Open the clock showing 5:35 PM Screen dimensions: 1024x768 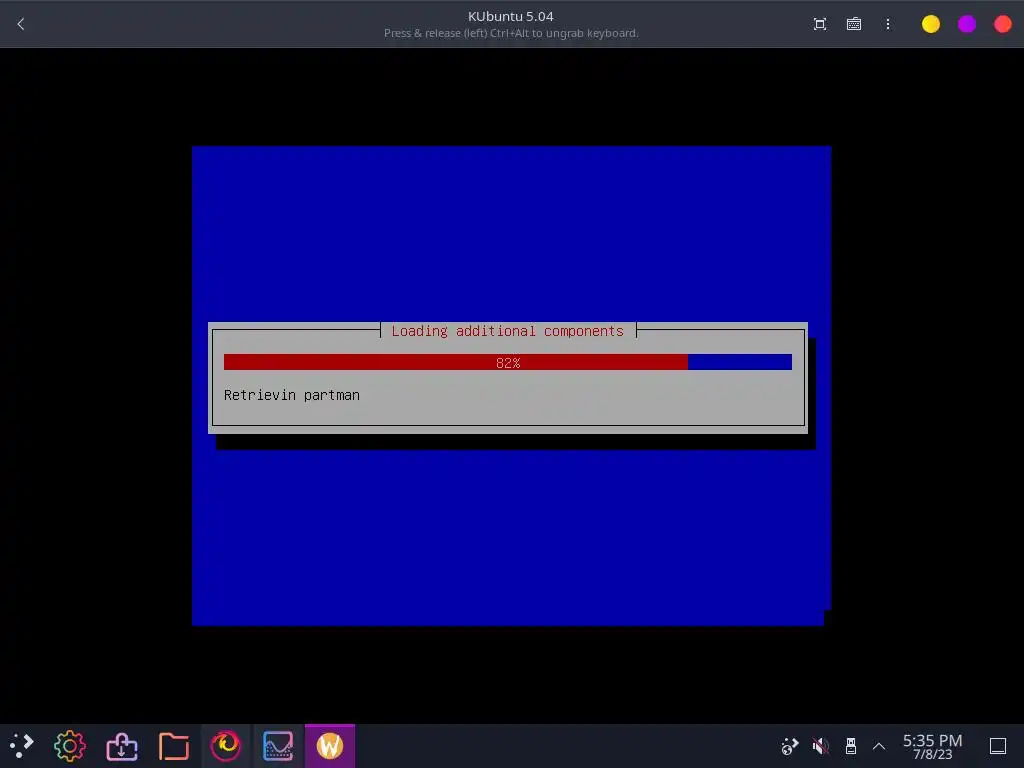click(x=932, y=746)
